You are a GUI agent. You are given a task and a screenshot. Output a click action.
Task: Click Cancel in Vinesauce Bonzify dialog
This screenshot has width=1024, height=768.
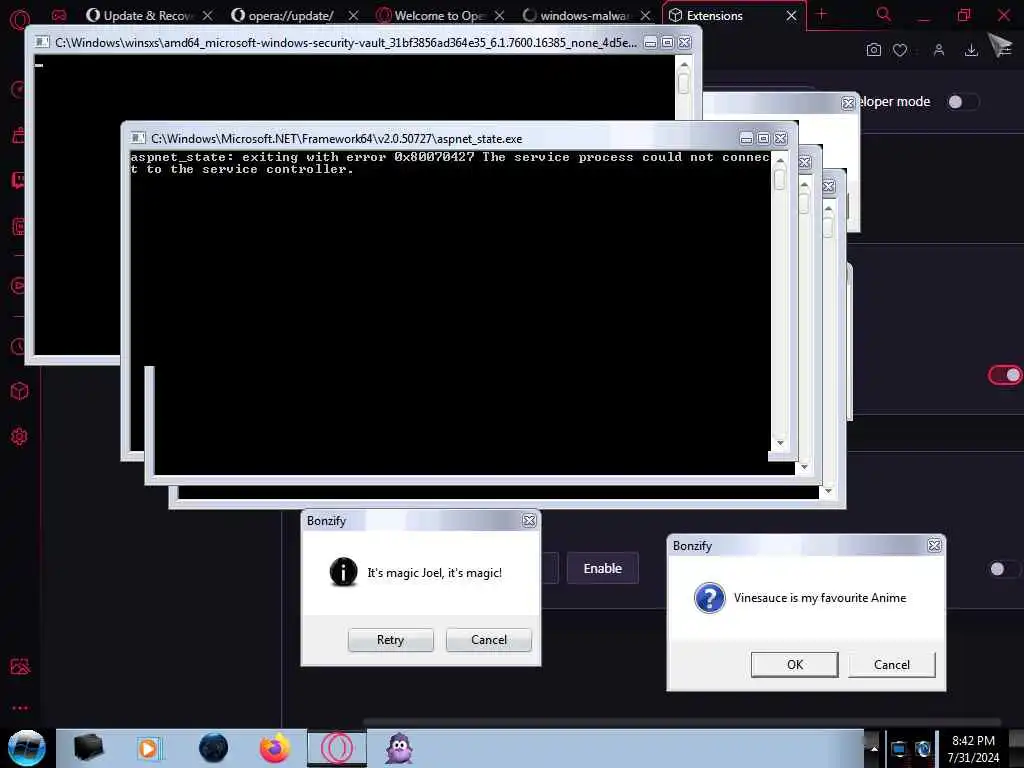pyautogui.click(x=891, y=665)
